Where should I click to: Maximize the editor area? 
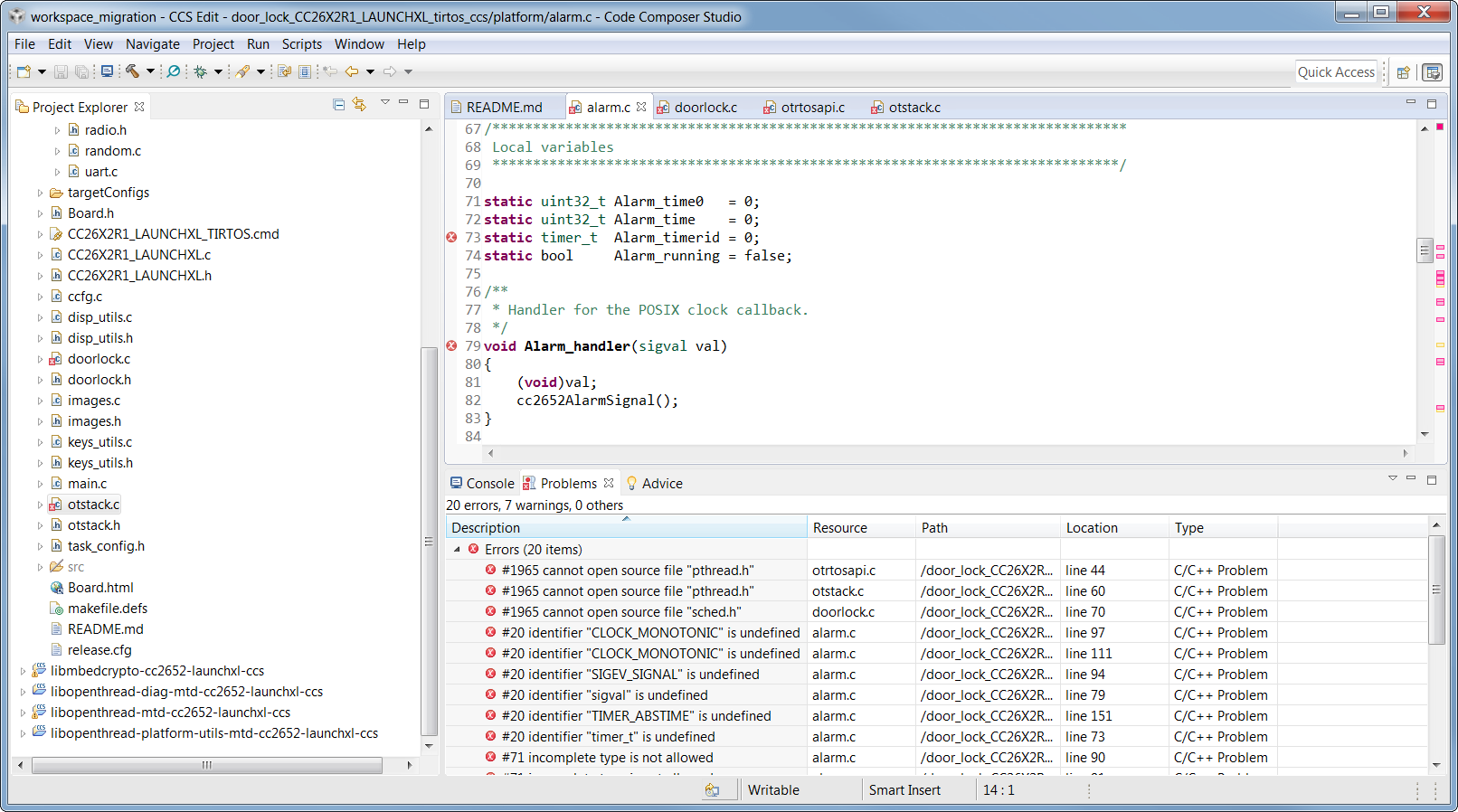click(1432, 104)
